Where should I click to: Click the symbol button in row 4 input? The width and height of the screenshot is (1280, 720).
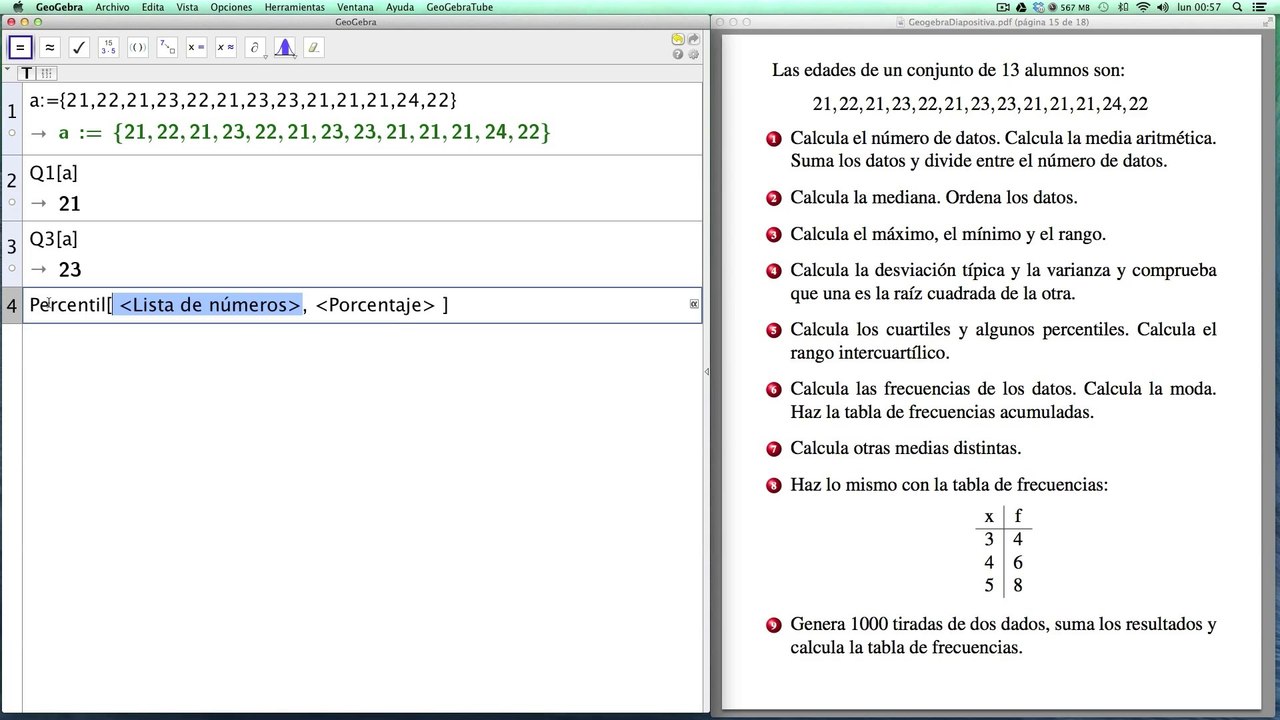pyautogui.click(x=694, y=304)
